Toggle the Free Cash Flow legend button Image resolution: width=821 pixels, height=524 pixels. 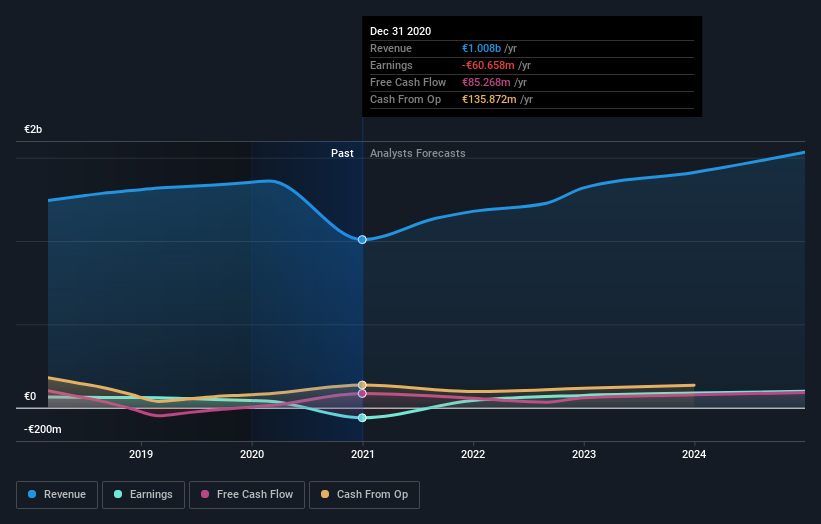[x=247, y=495]
